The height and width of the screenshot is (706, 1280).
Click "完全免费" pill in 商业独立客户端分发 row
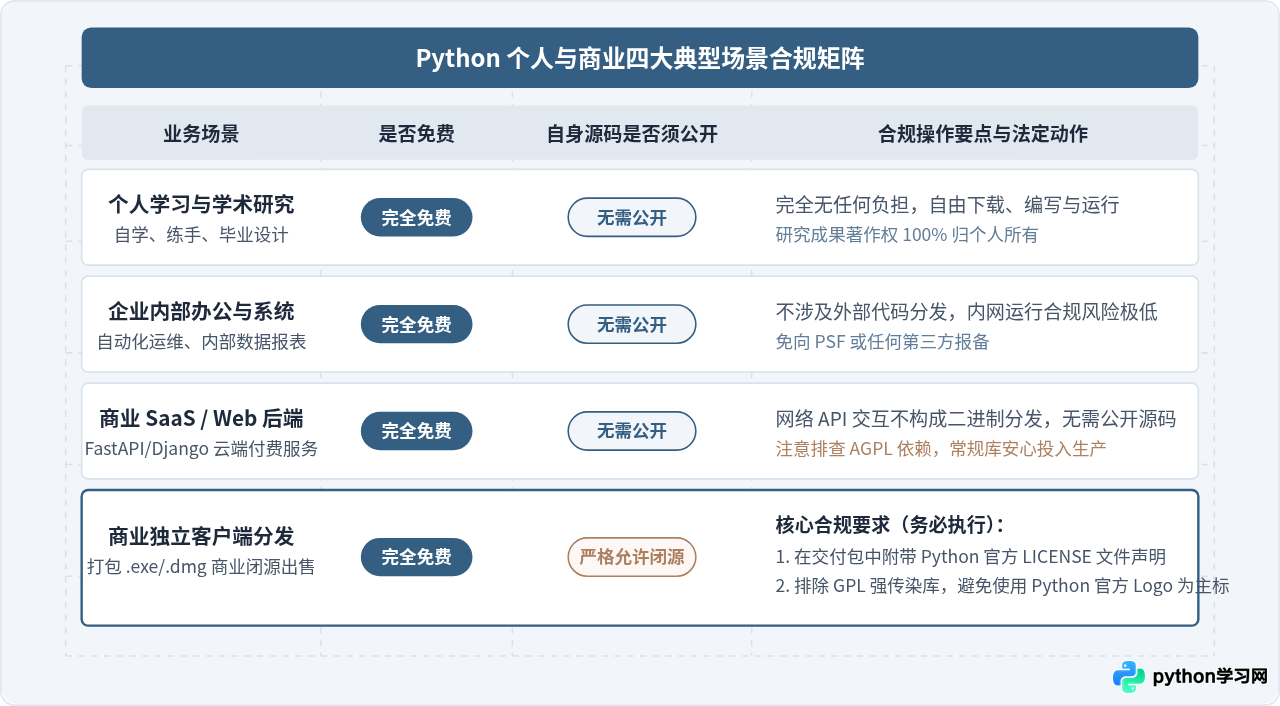[x=416, y=557]
